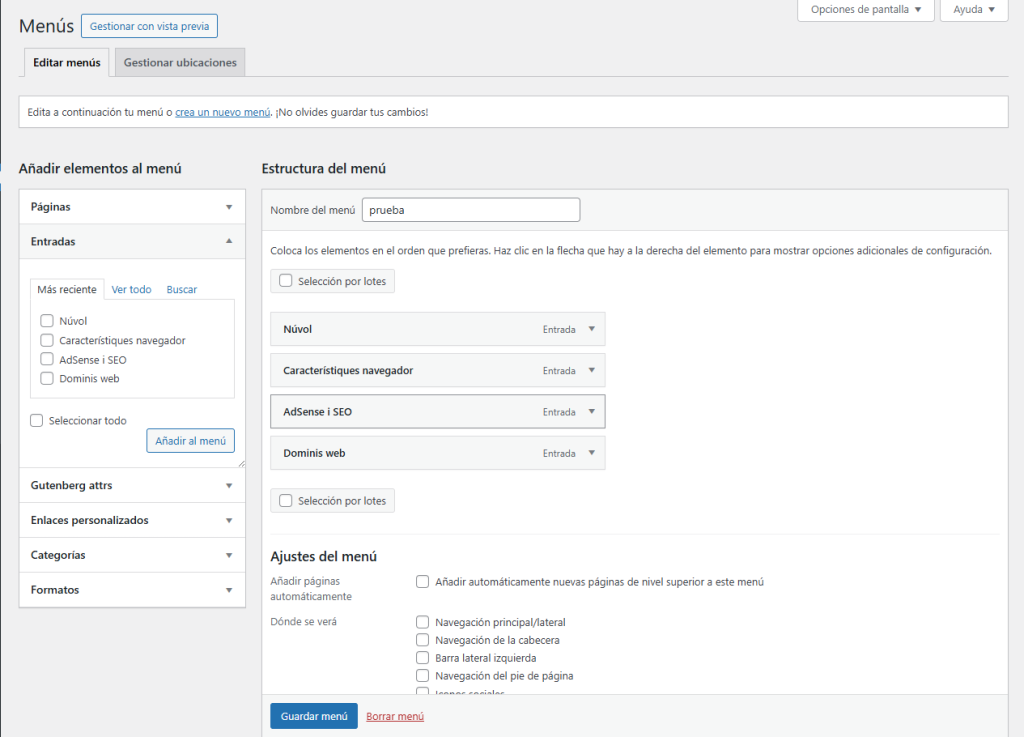Expand the AdSense i SEO item arrow

click(x=591, y=411)
